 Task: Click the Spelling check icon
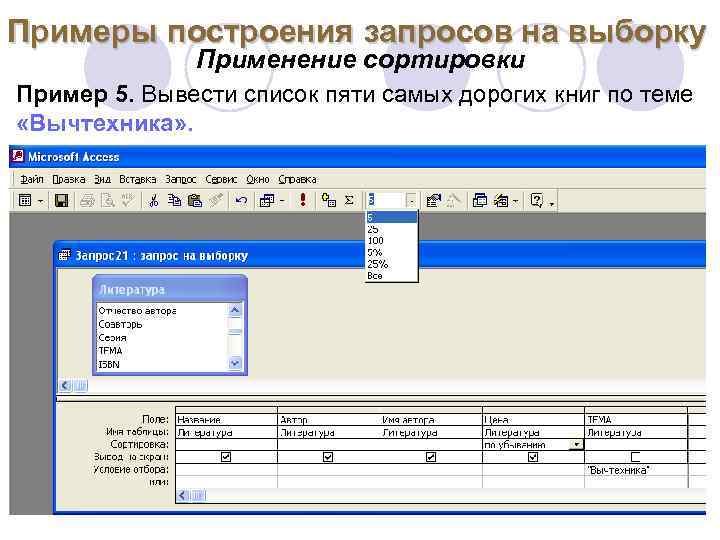128,201
